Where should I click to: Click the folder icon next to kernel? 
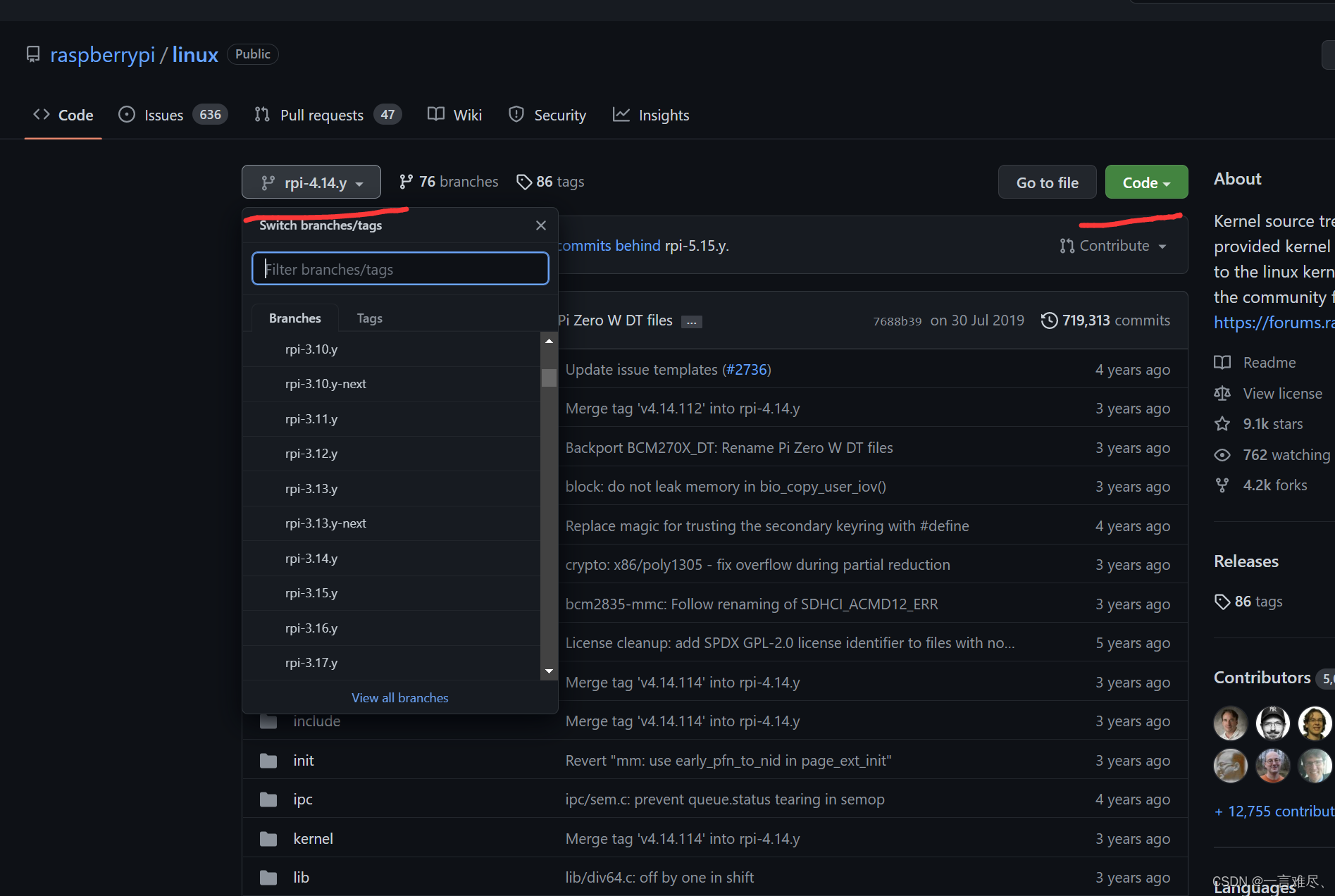click(x=268, y=839)
